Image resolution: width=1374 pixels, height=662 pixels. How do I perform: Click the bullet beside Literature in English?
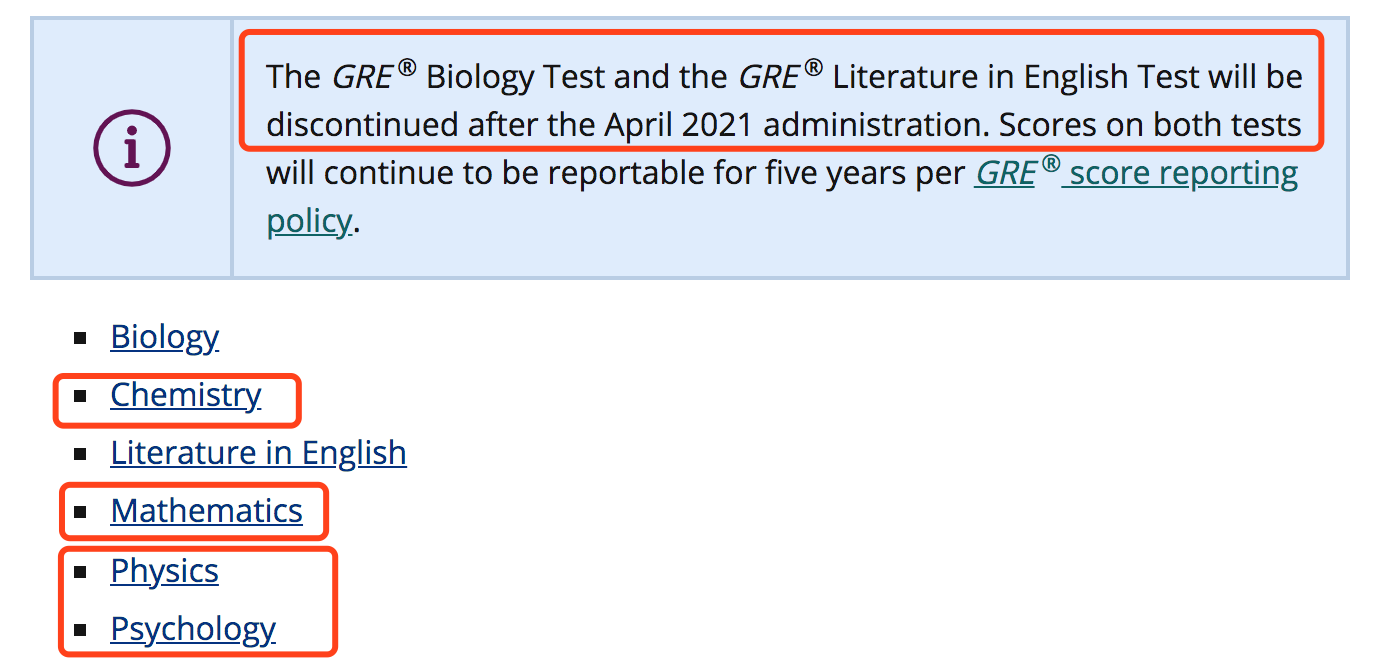[x=81, y=454]
